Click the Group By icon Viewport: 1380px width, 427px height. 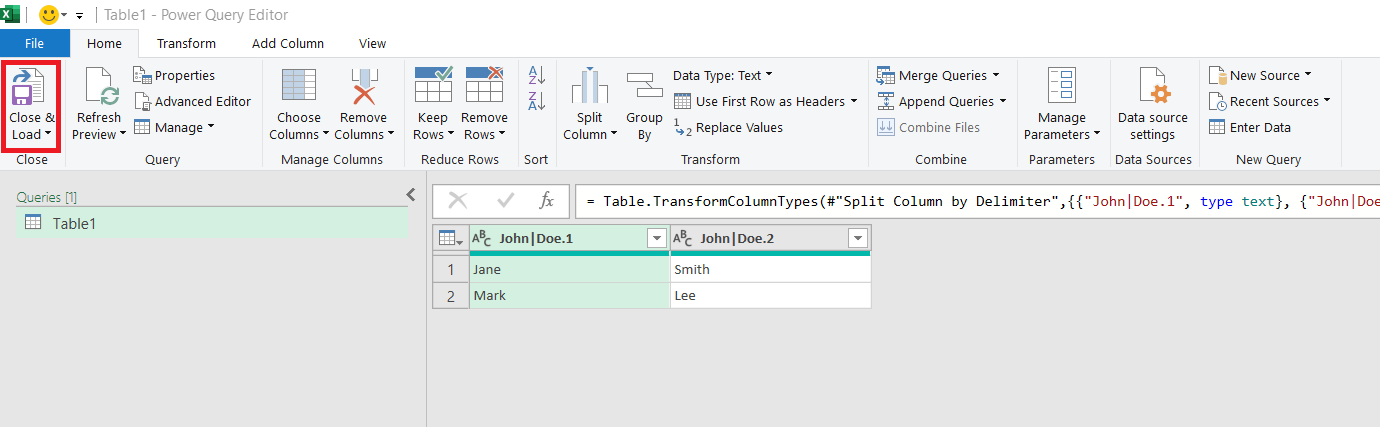pos(644,86)
